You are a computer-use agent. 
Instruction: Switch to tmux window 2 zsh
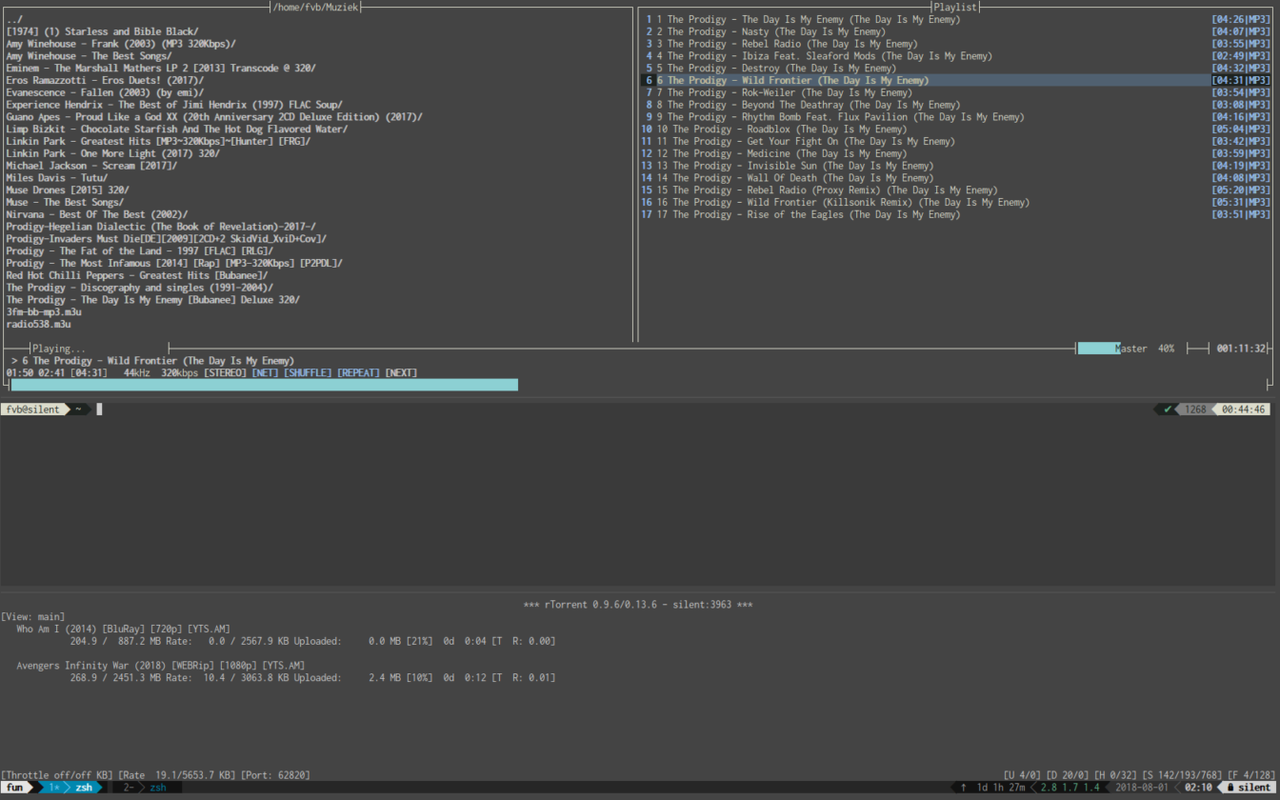[145, 788]
